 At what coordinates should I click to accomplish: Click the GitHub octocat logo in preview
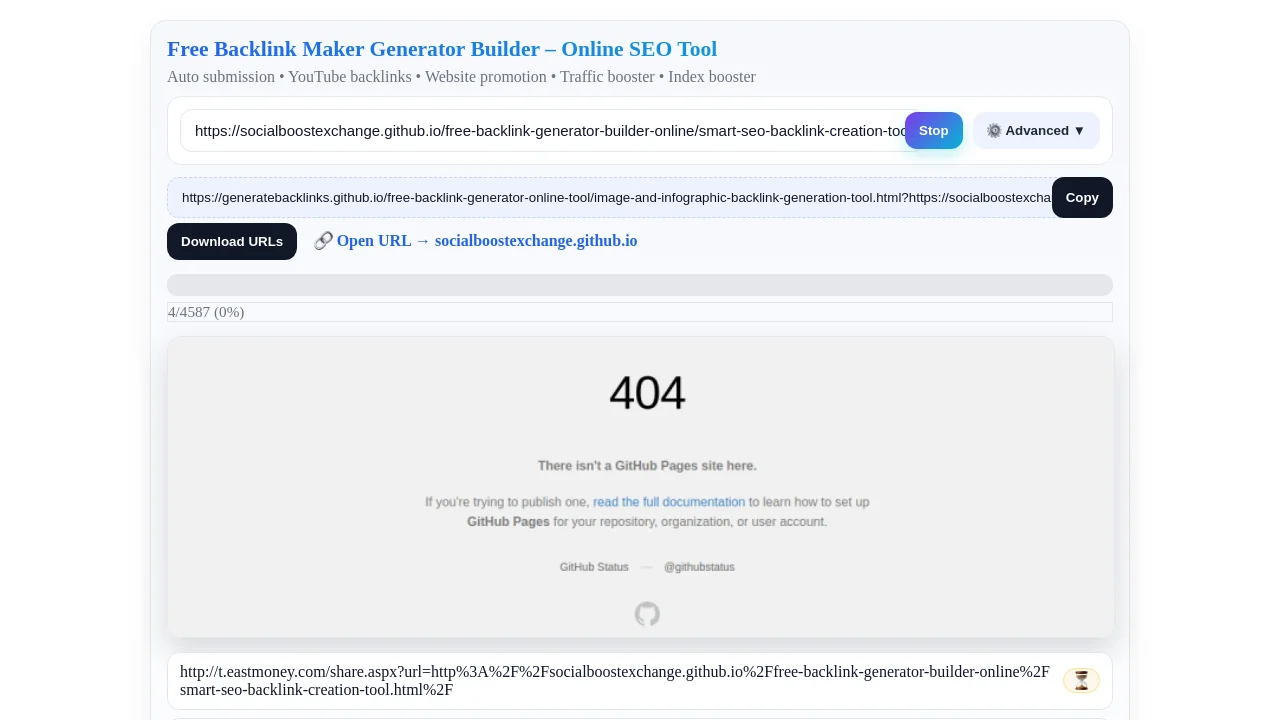[647, 614]
